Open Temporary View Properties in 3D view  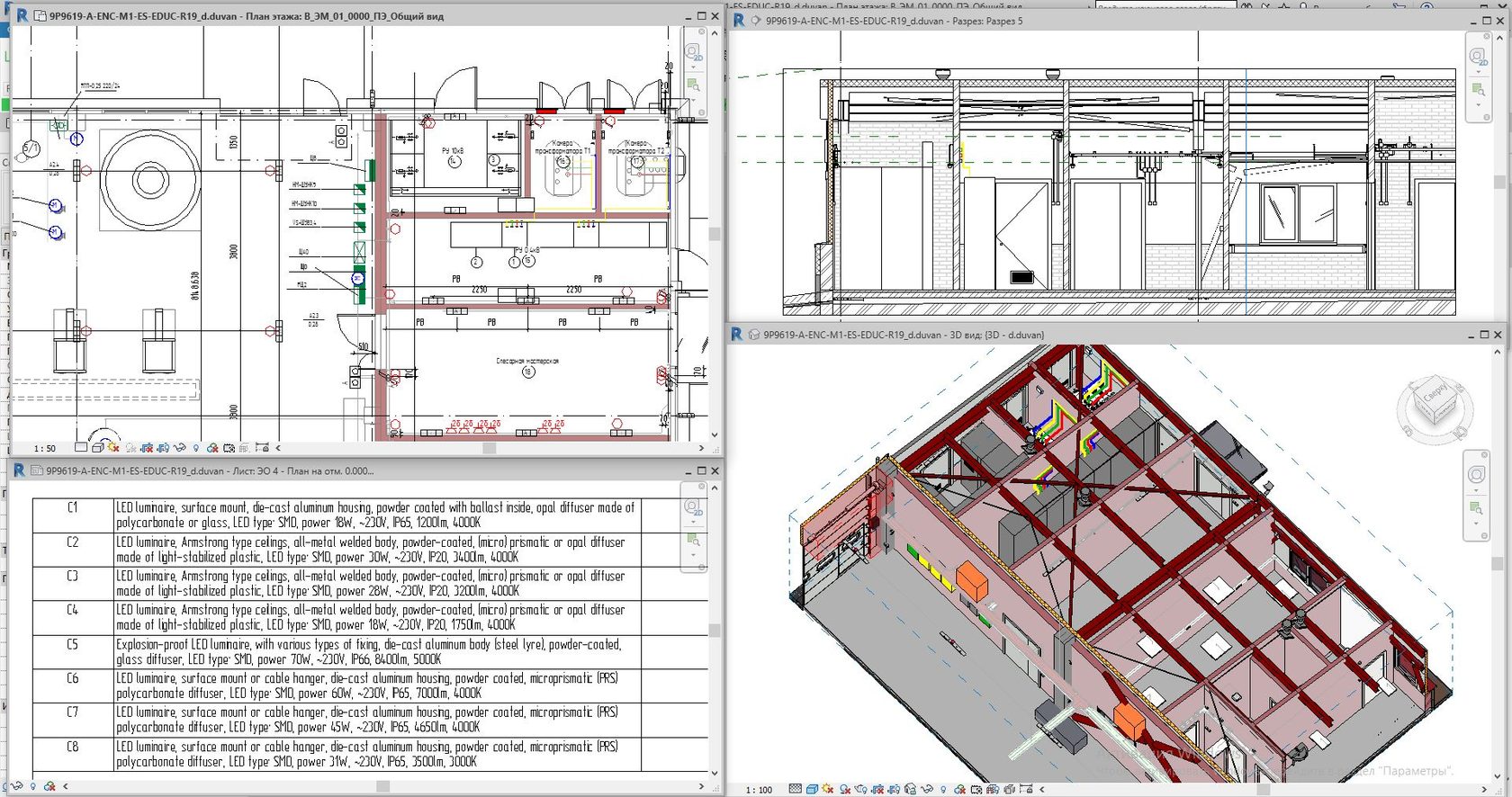pos(976,789)
